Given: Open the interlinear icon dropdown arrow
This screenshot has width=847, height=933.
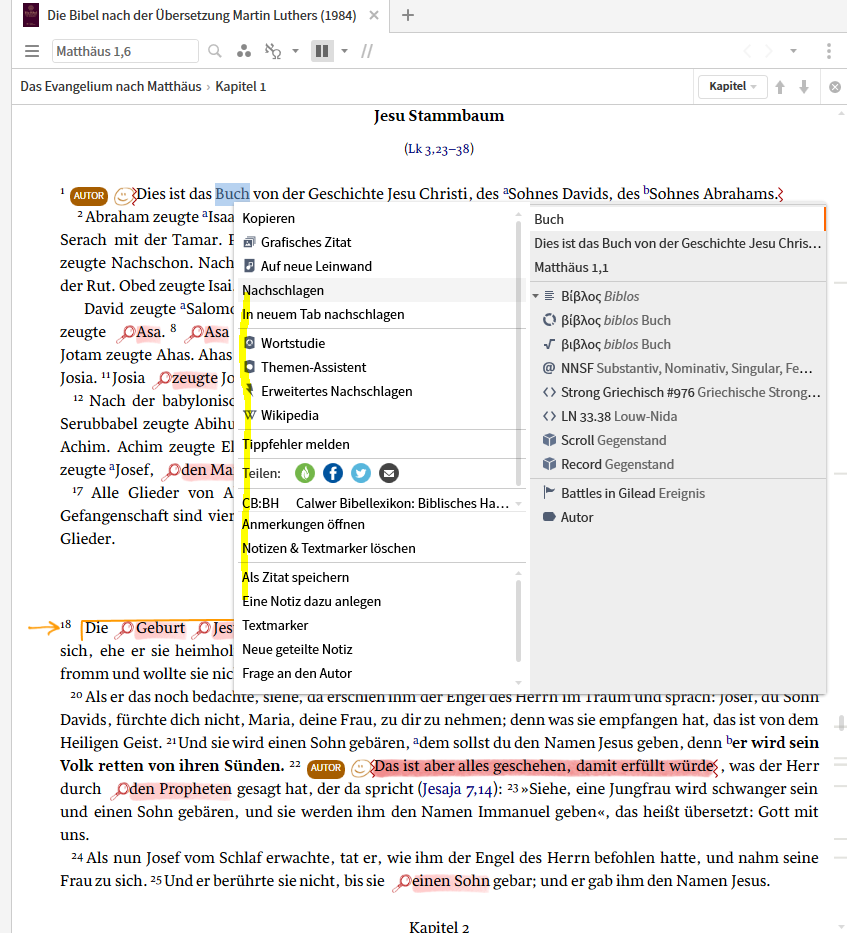Looking at the screenshot, I should [295, 51].
